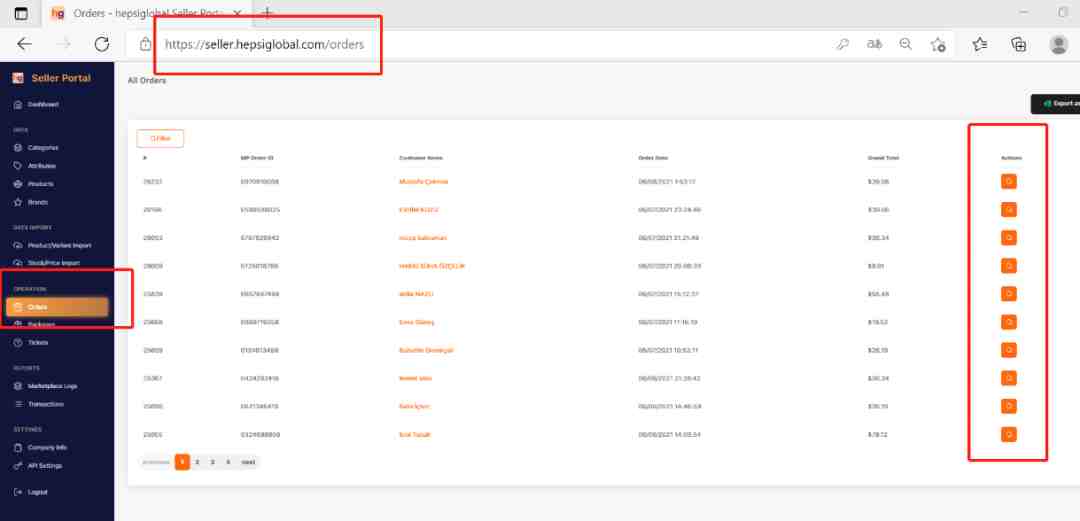Open Brands section
Viewport: 1080px width, 521px height.
coord(31,203)
